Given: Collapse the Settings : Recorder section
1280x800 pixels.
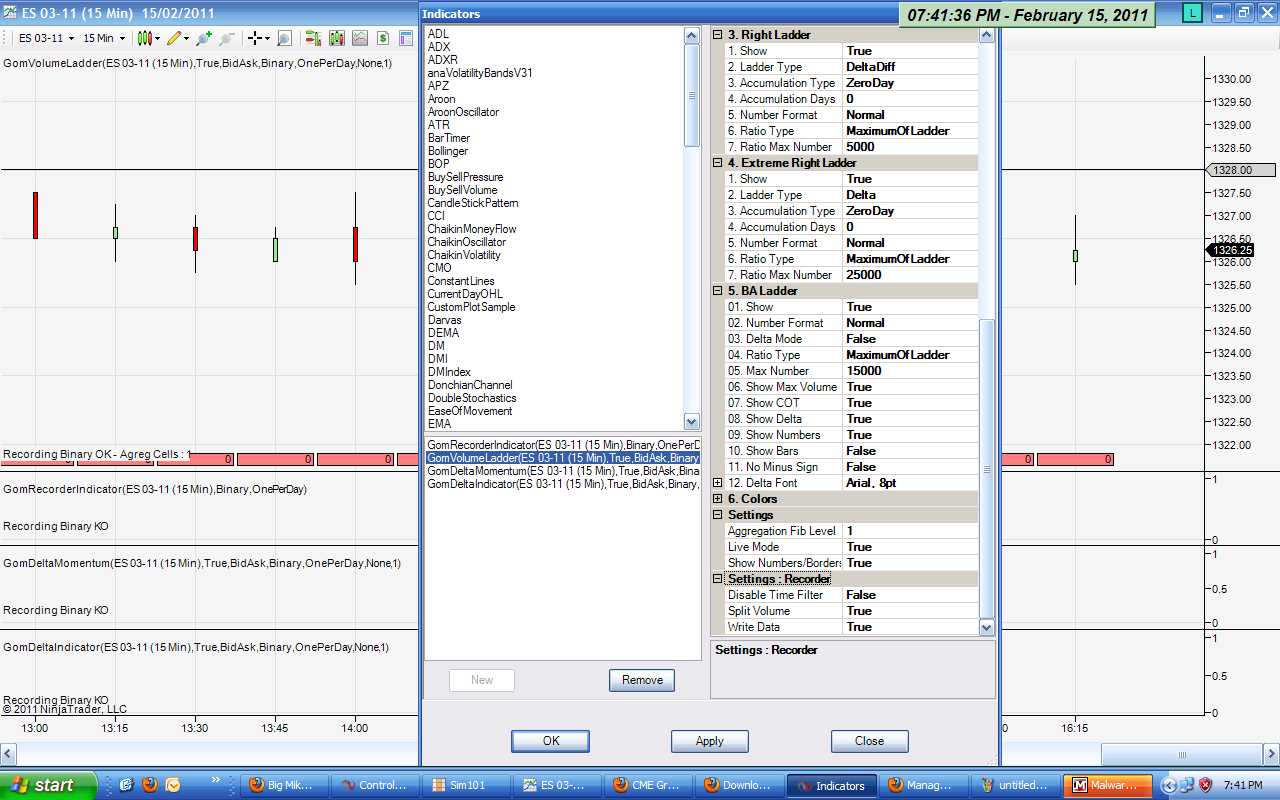Looking at the screenshot, I should [717, 579].
